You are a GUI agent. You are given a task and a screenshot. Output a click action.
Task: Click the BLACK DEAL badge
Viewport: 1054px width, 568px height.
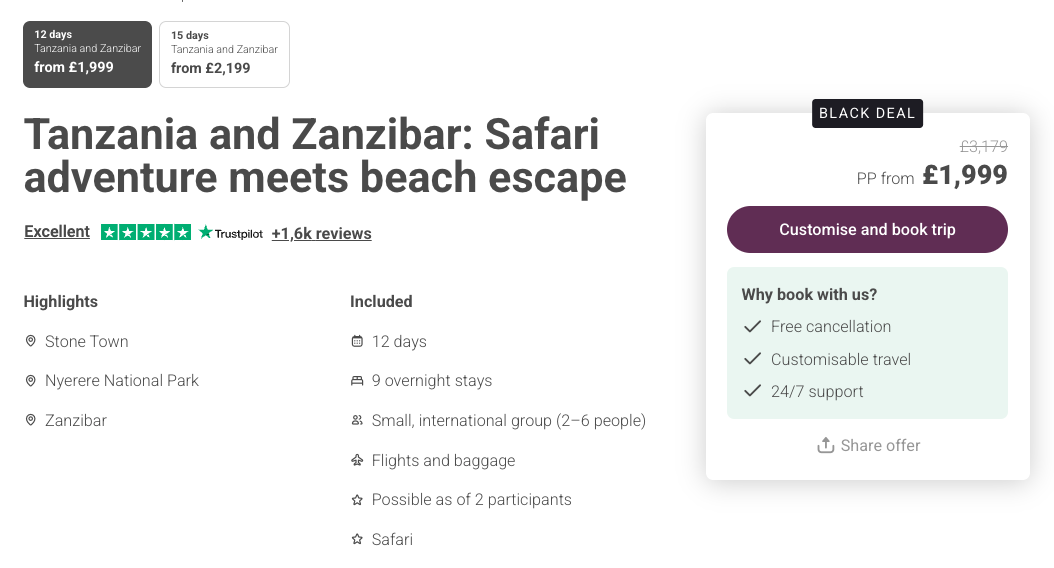[x=867, y=113]
